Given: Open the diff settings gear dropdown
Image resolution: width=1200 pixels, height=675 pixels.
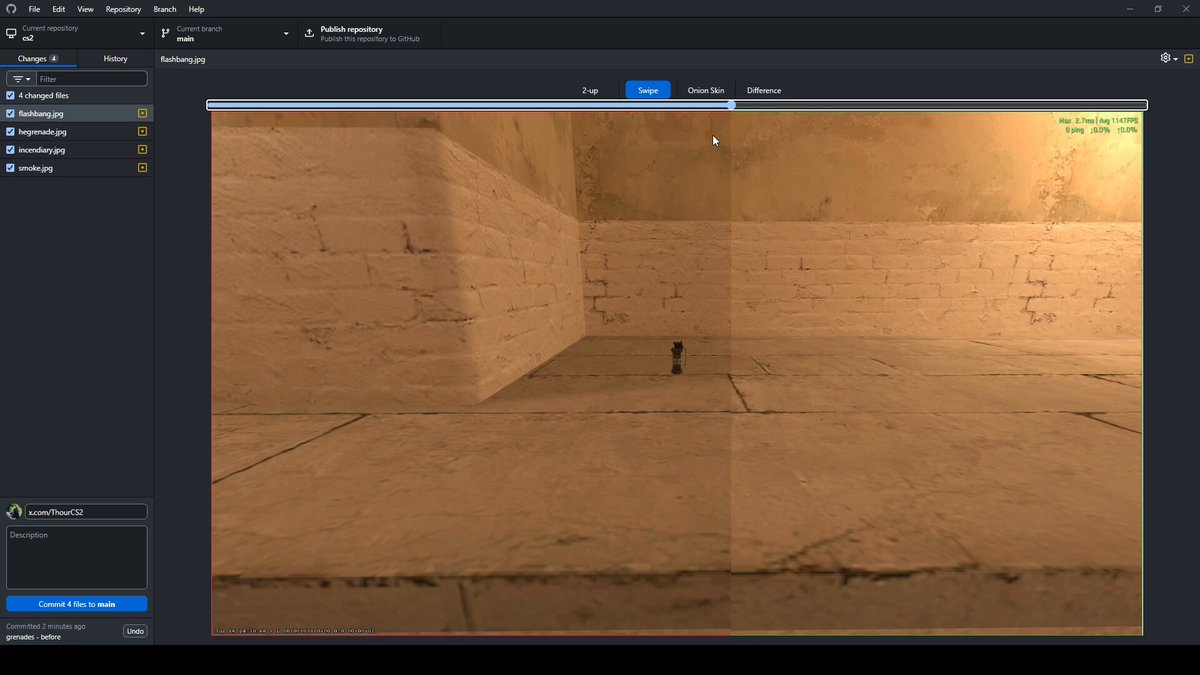Looking at the screenshot, I should (1169, 58).
